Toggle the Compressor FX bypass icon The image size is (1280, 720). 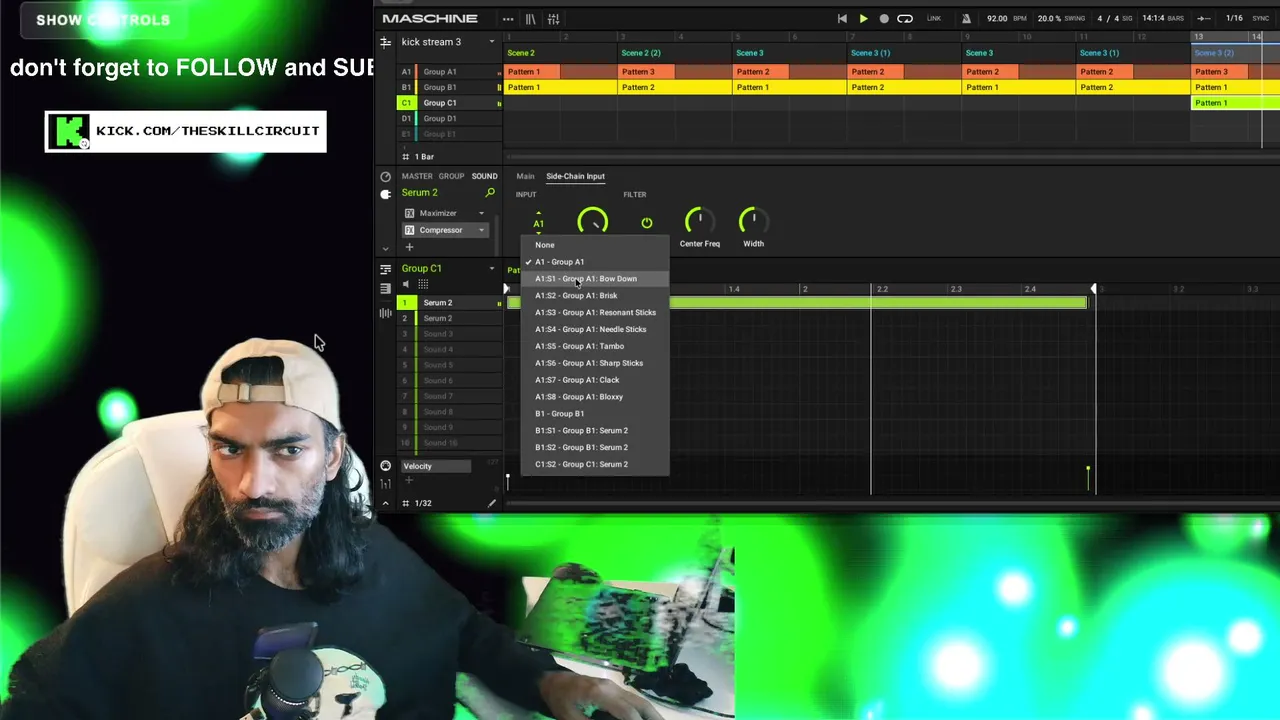[x=410, y=230]
